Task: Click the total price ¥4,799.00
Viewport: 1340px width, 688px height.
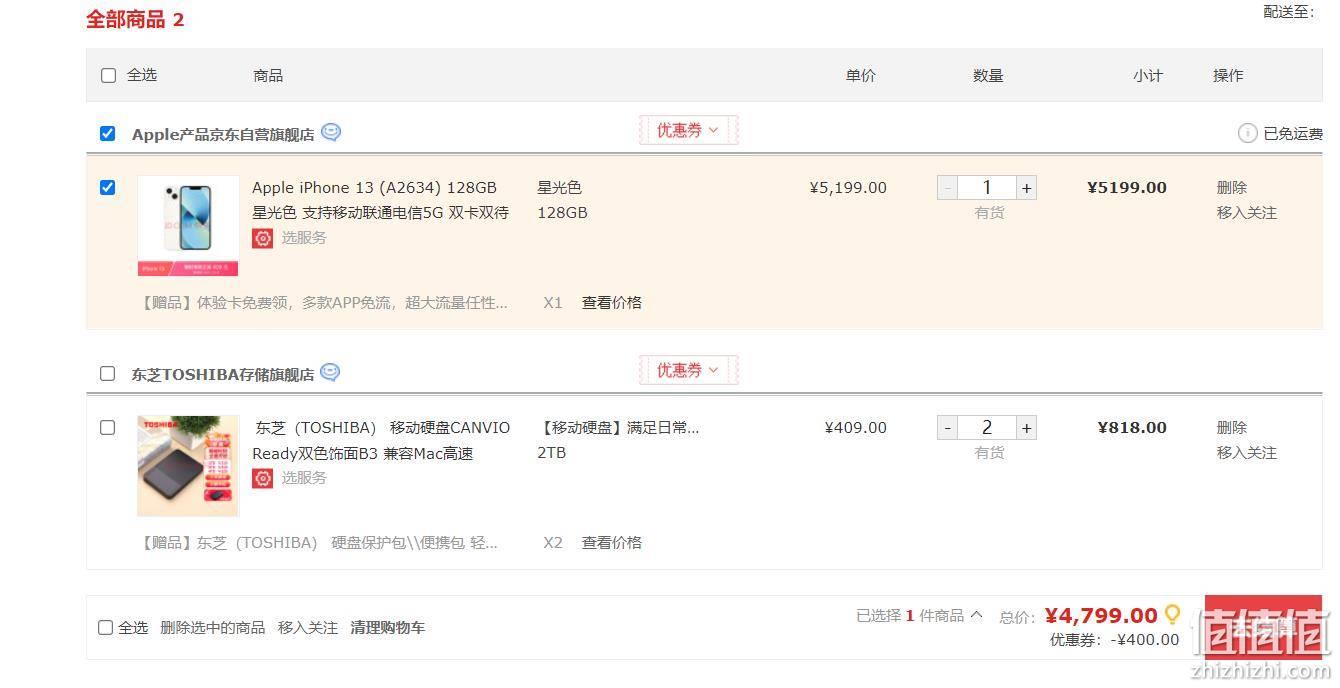Action: click(x=1101, y=615)
